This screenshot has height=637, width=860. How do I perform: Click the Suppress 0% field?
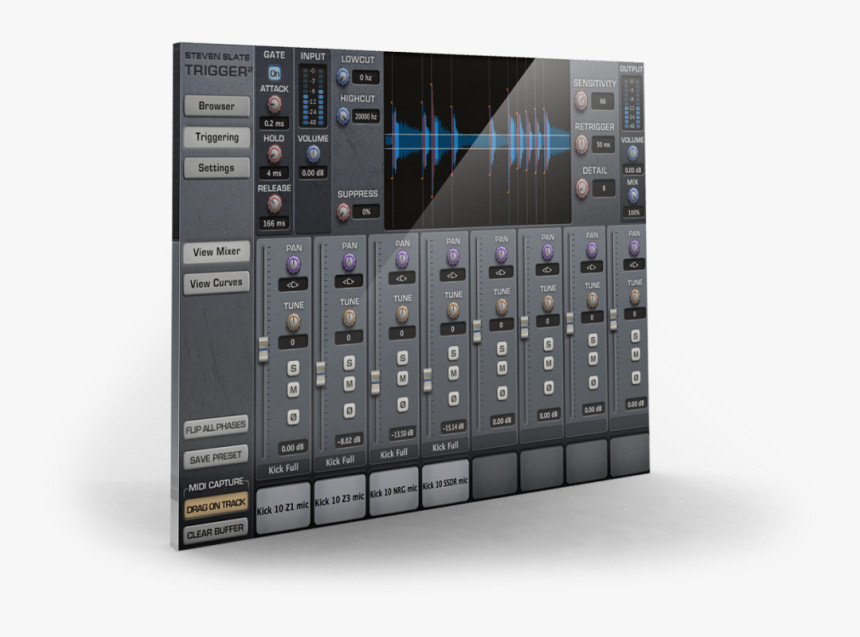point(366,212)
